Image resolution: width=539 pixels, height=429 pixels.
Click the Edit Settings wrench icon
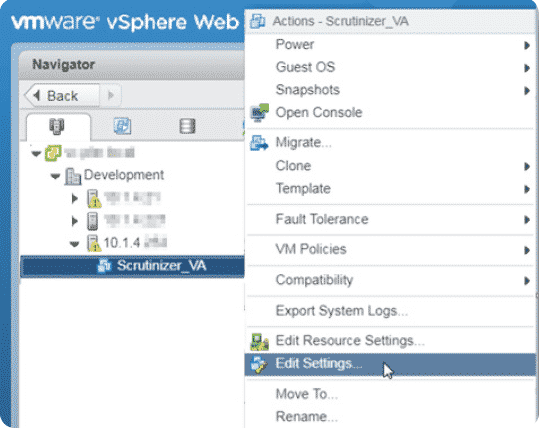[x=258, y=364]
